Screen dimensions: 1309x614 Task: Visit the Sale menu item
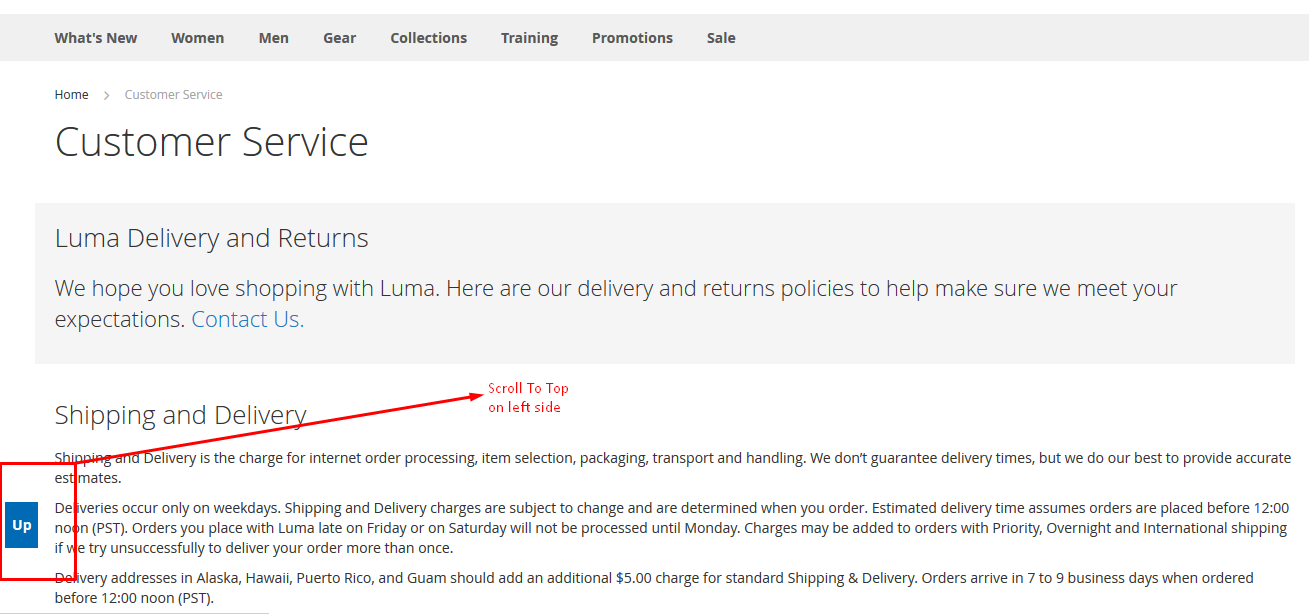click(721, 38)
